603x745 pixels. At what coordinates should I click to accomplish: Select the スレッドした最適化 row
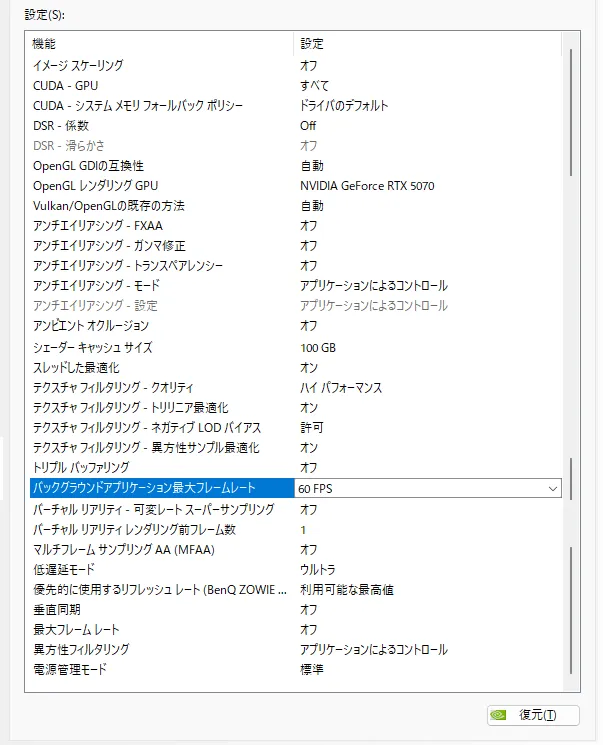coord(296,368)
